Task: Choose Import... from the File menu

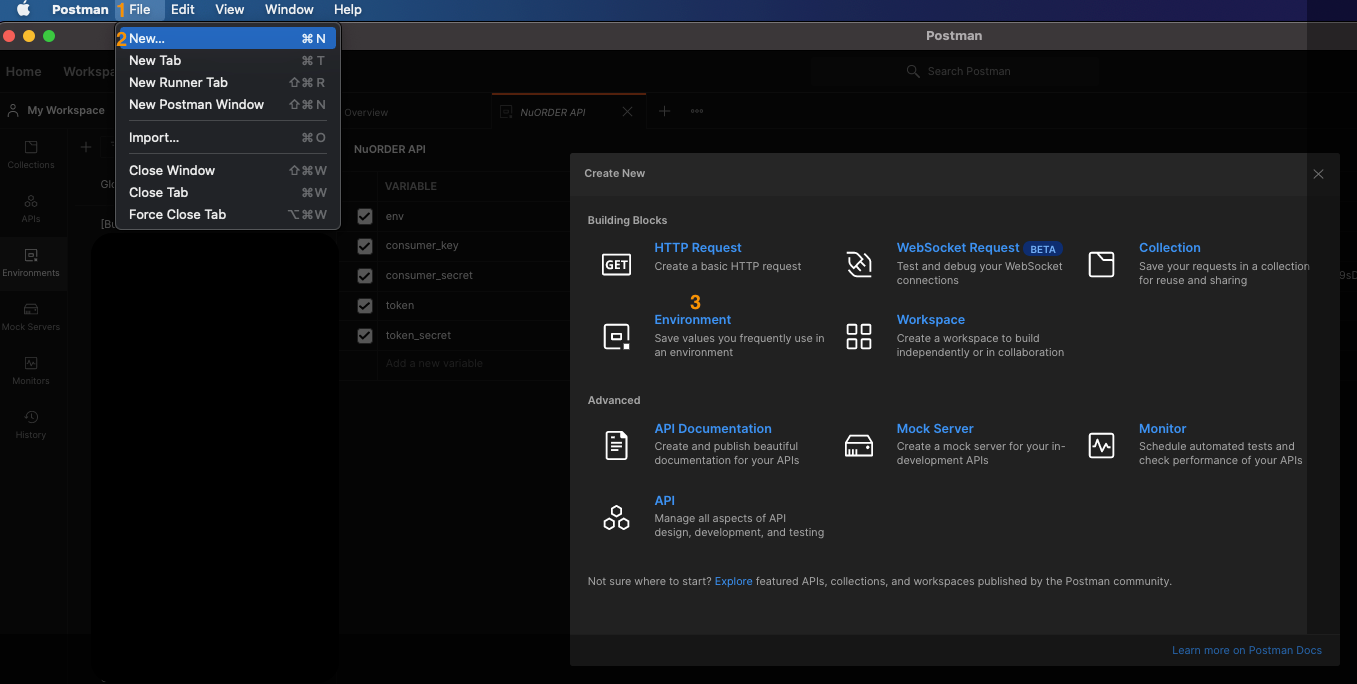Action: click(227, 137)
